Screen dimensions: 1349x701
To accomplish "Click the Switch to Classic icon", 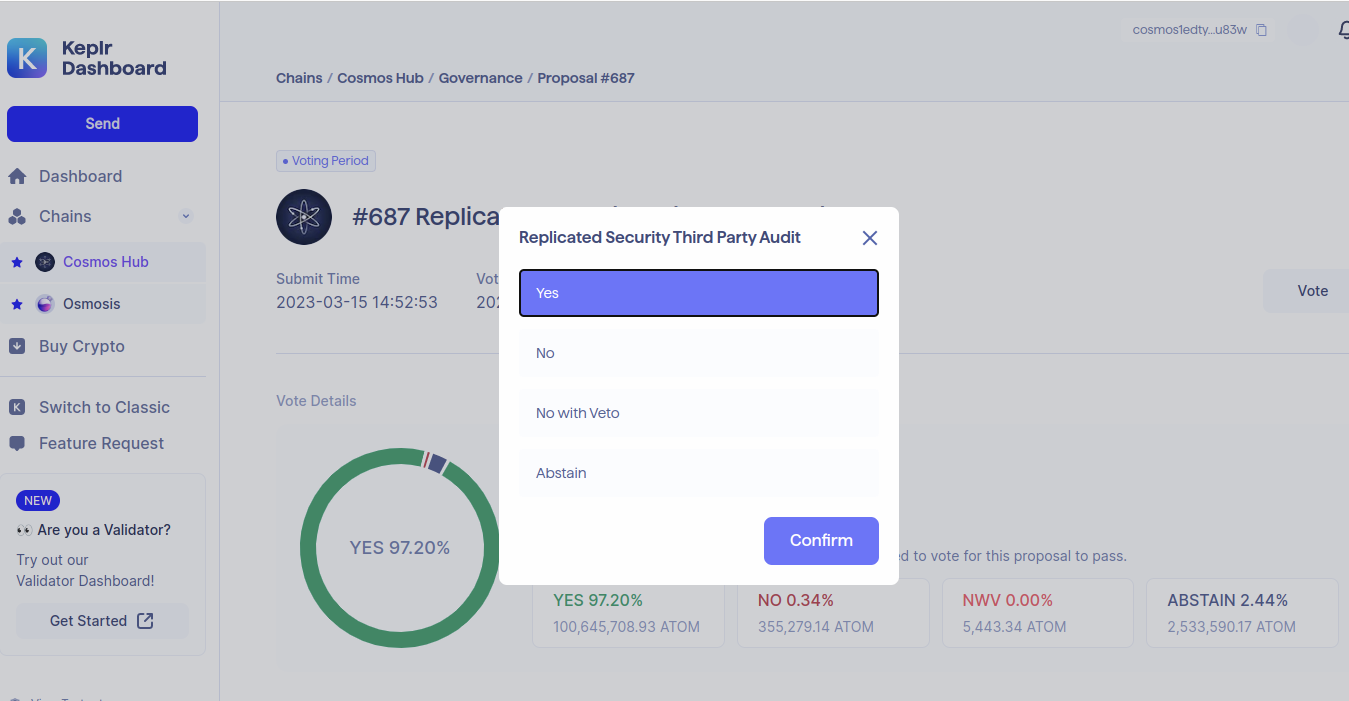I will pos(17,407).
